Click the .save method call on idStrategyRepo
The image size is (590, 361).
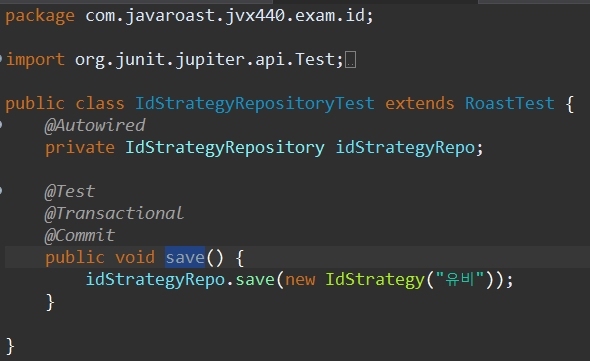(x=255, y=280)
